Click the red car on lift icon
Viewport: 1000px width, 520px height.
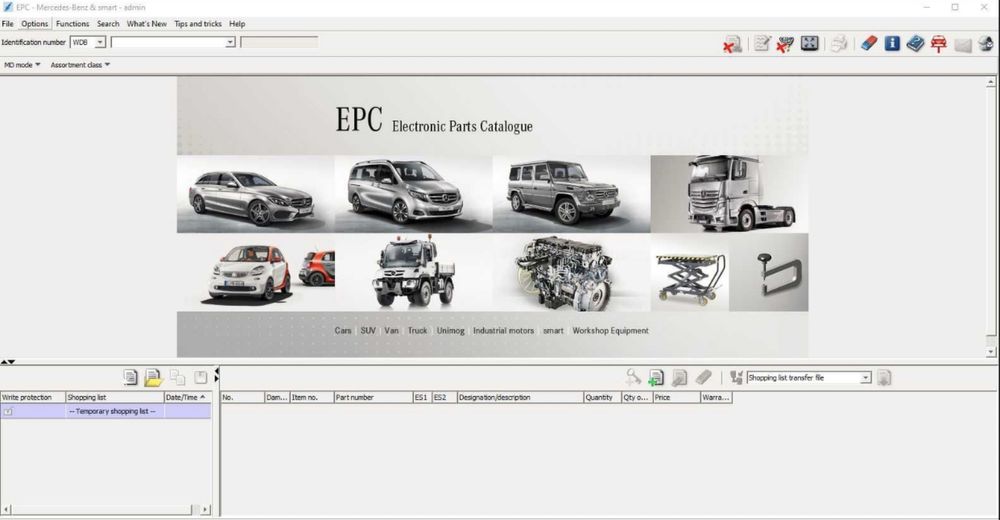click(939, 43)
